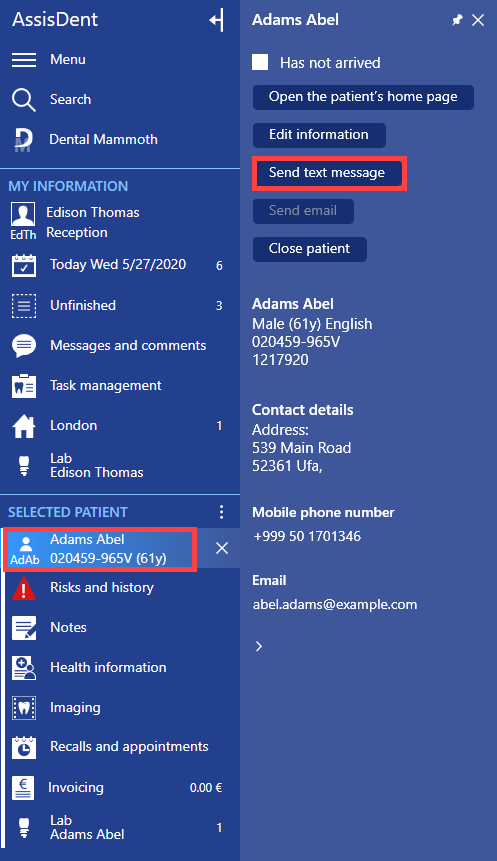This screenshot has width=497, height=861.
Task: Open the Unfinished list icon
Action: click(x=24, y=306)
